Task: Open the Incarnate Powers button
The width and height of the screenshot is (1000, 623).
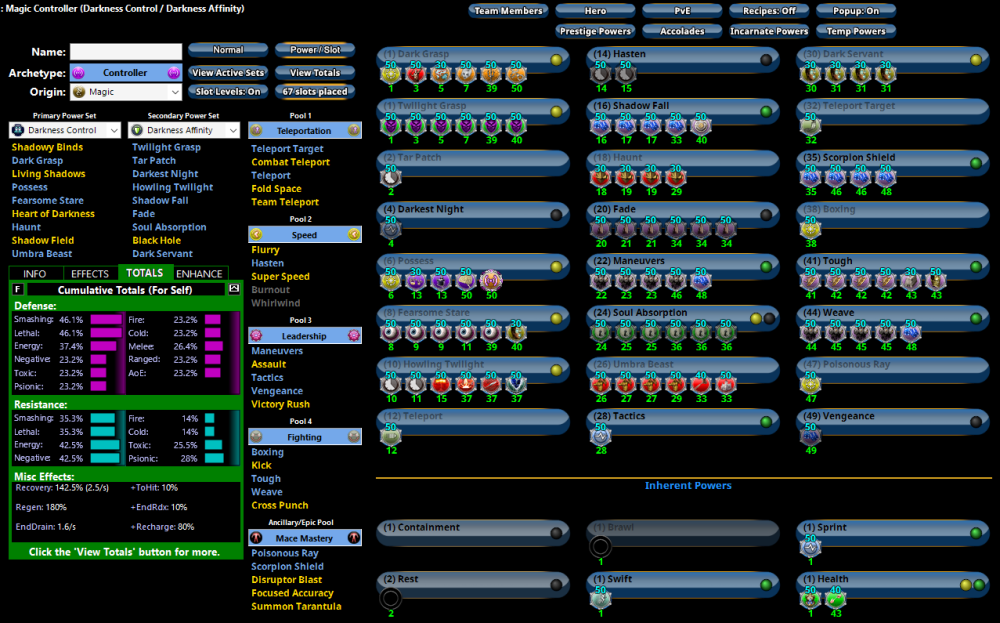Action: [769, 31]
